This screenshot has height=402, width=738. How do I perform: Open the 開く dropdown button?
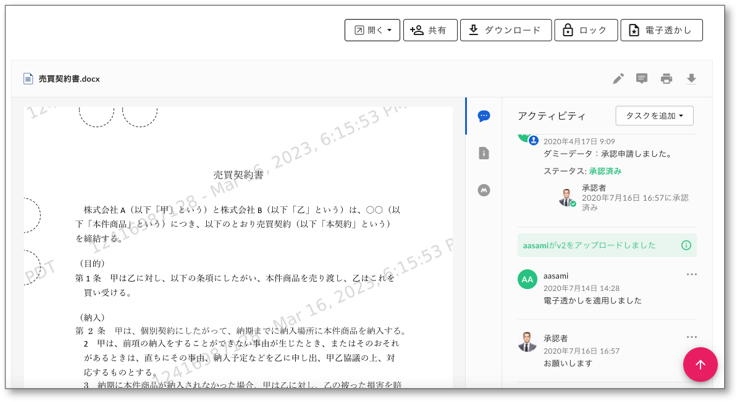click(x=372, y=30)
